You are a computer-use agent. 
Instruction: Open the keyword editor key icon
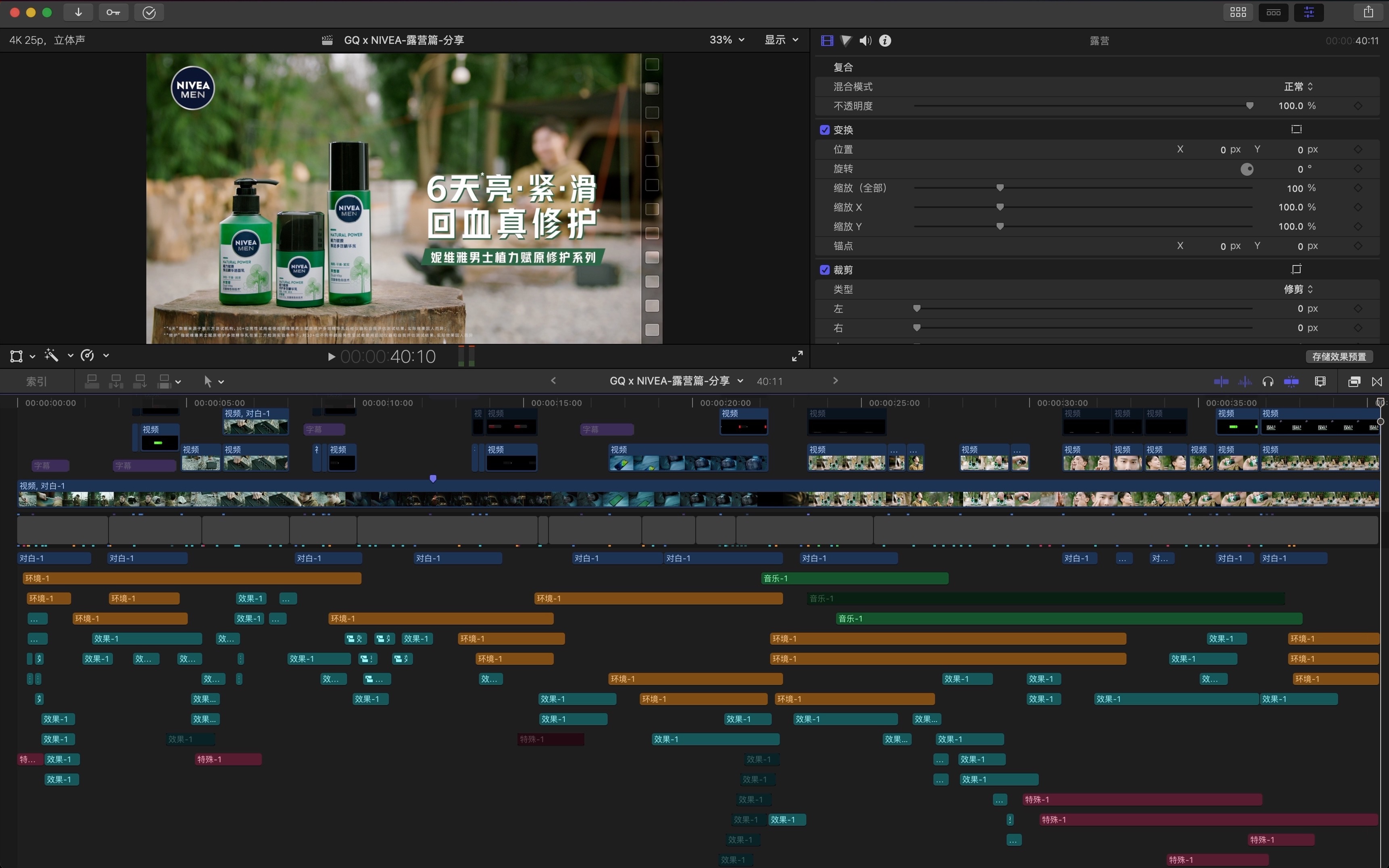[114, 12]
